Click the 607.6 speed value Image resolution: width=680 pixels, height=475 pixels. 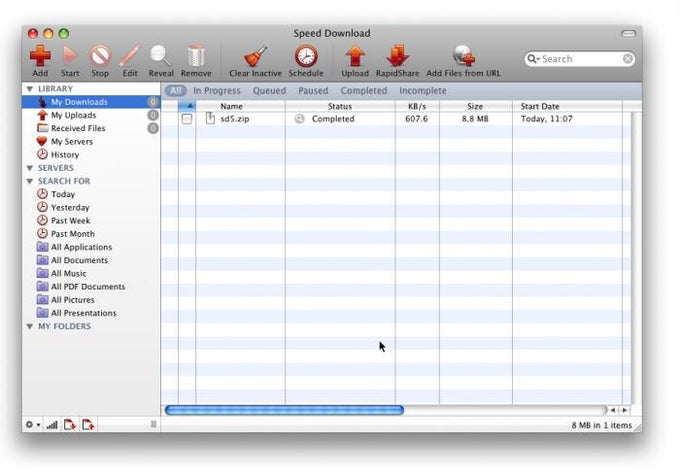(x=416, y=119)
